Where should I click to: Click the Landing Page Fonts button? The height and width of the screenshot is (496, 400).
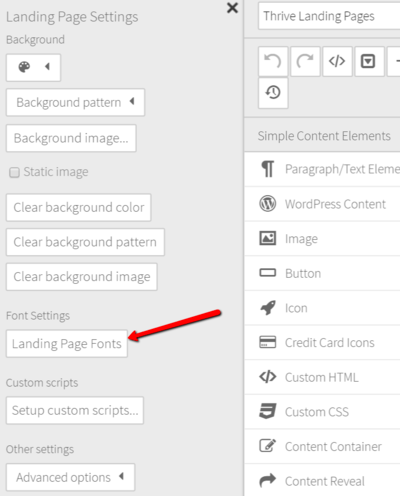point(67,344)
